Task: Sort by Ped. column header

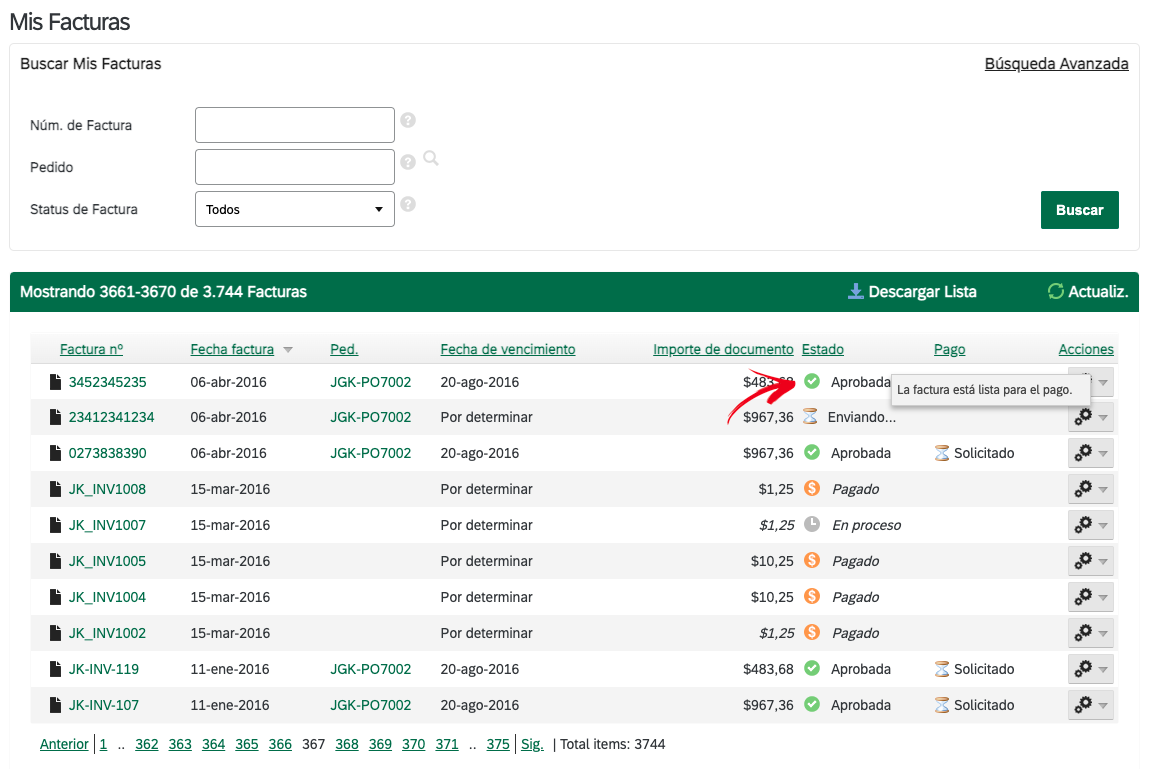Action: pos(344,349)
